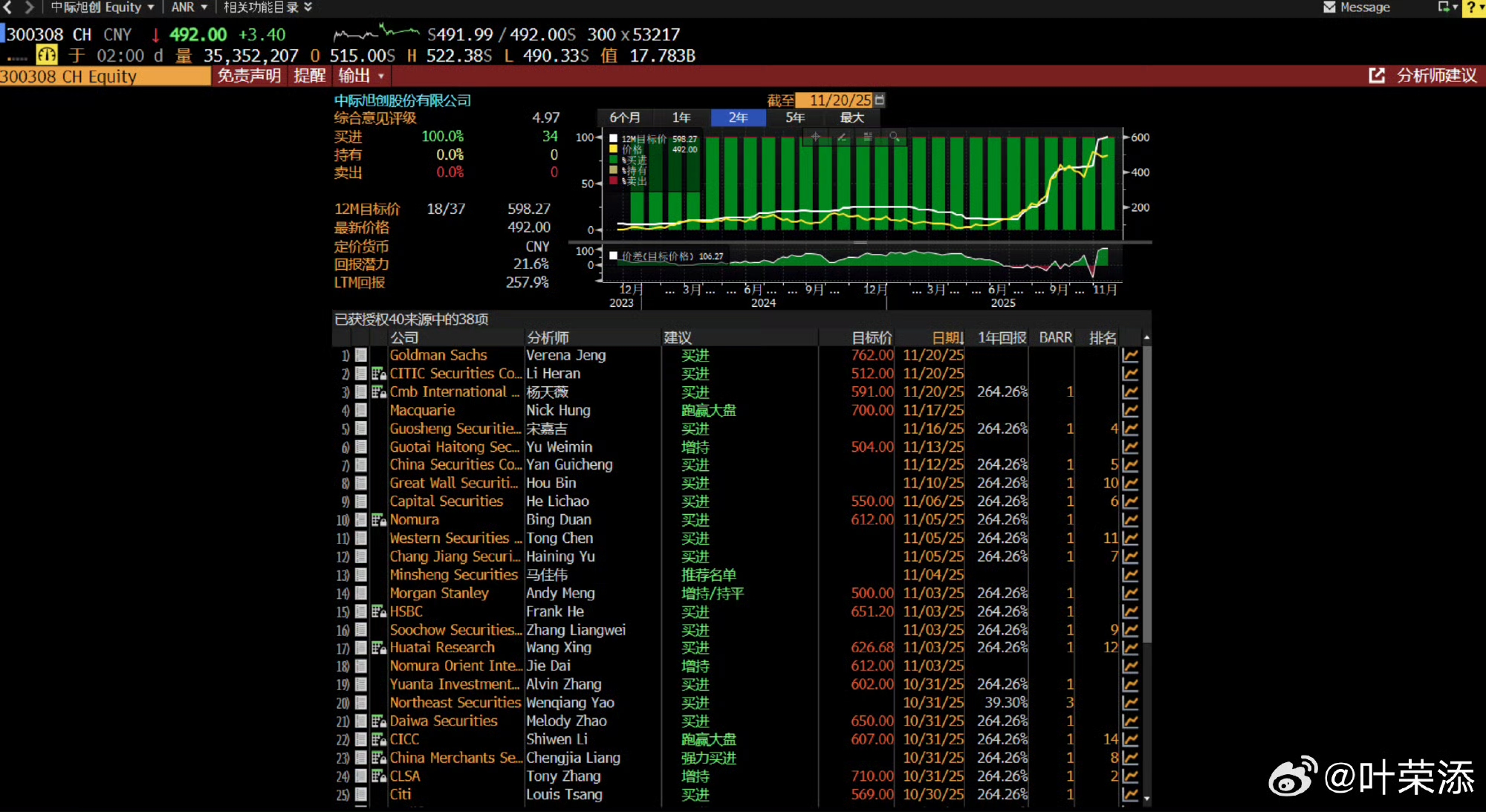This screenshot has width=1486, height=812.
Task: Expand the 相关功能目录 related functions menu
Action: click(x=267, y=7)
